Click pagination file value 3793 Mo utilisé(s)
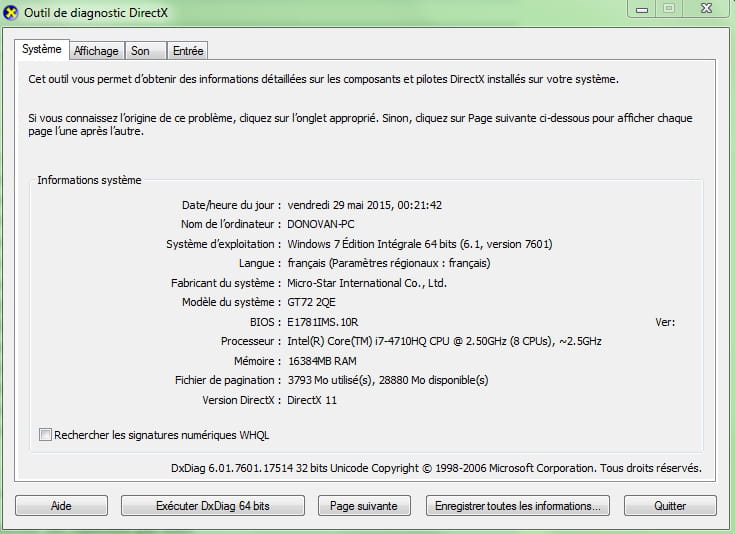 388,380
